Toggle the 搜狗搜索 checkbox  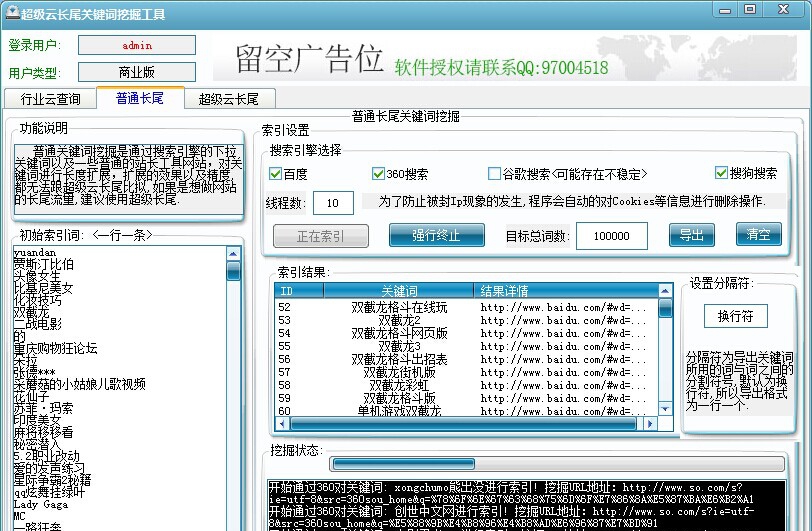tap(721, 173)
